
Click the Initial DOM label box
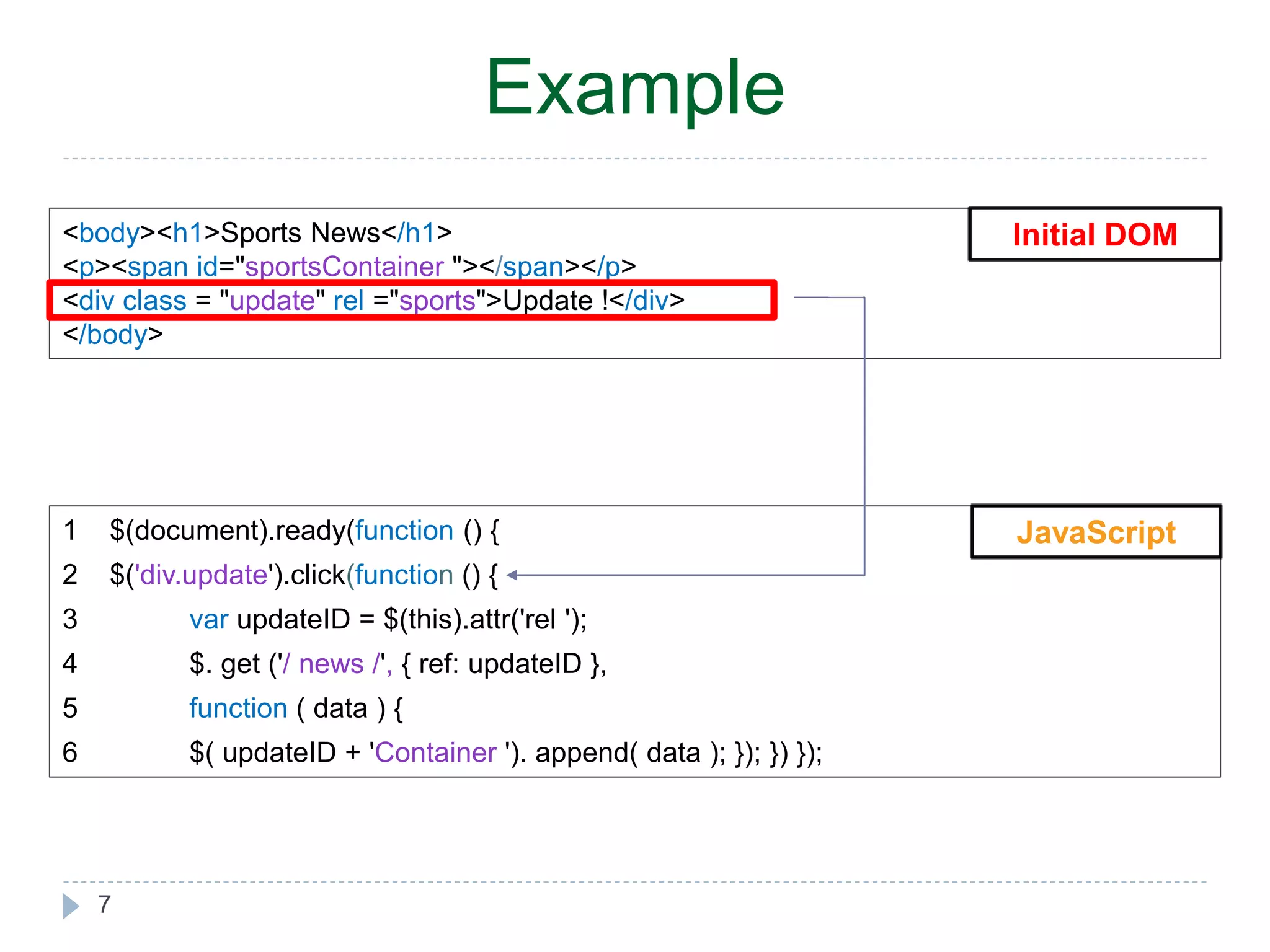[1095, 235]
